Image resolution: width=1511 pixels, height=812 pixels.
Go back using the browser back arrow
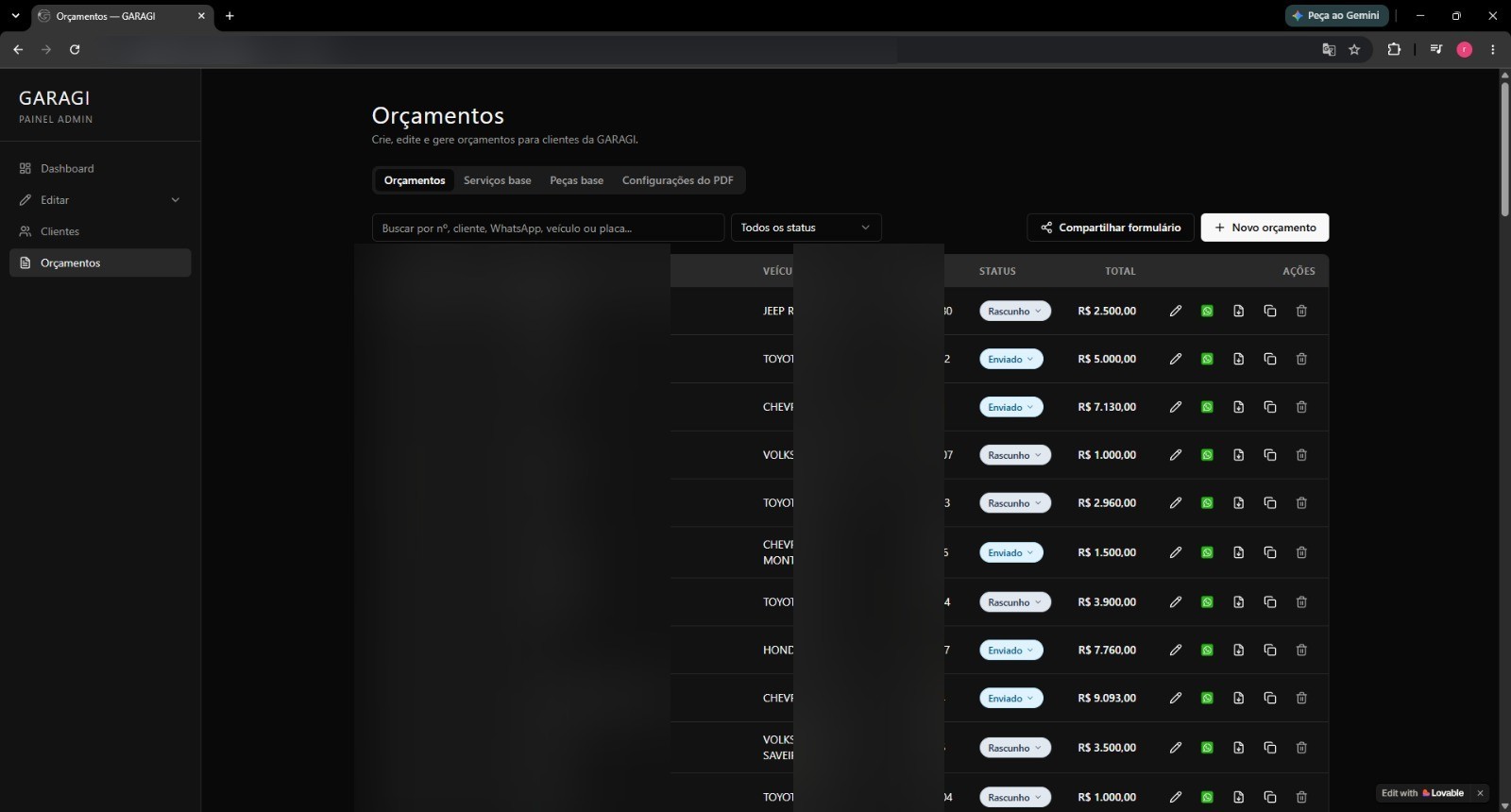tap(18, 49)
